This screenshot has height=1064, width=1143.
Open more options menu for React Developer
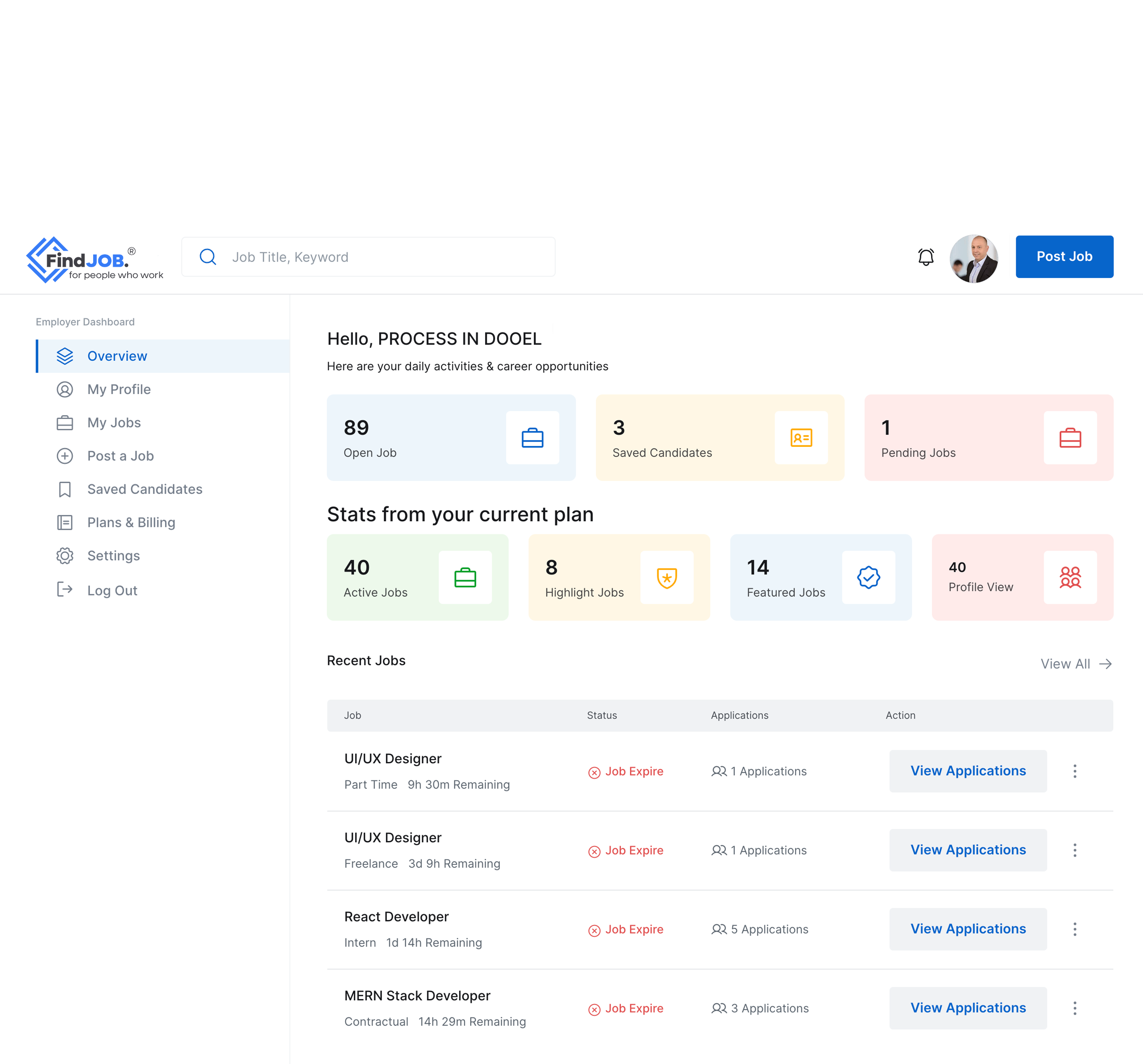1074,929
